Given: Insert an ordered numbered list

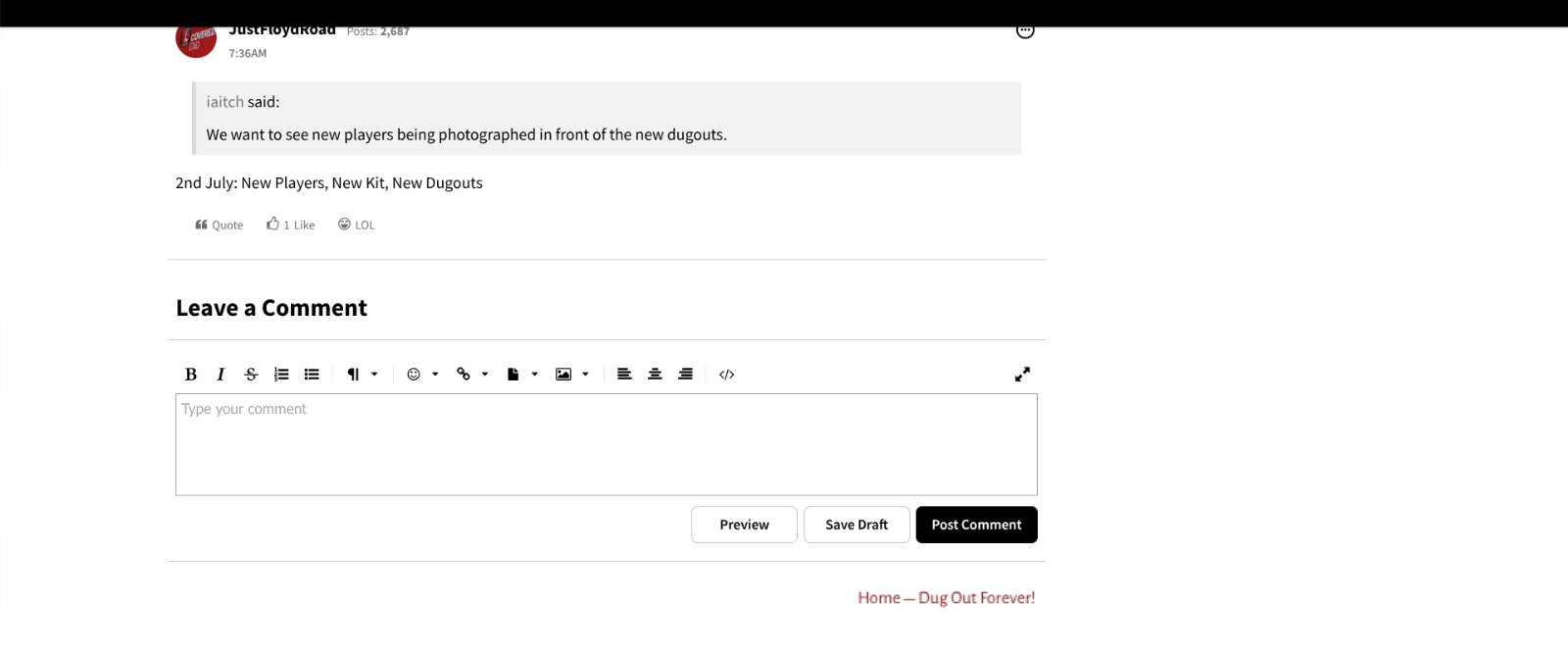Looking at the screenshot, I should pyautogui.click(x=281, y=375).
